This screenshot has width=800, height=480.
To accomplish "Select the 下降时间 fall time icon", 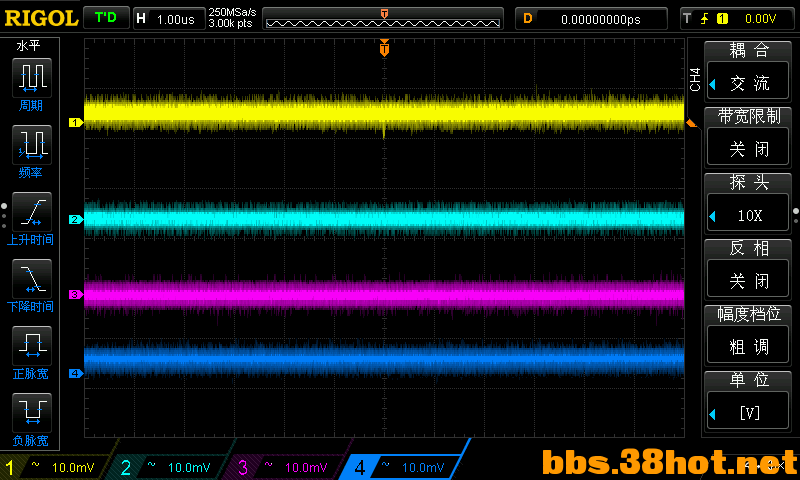I will click(32, 279).
